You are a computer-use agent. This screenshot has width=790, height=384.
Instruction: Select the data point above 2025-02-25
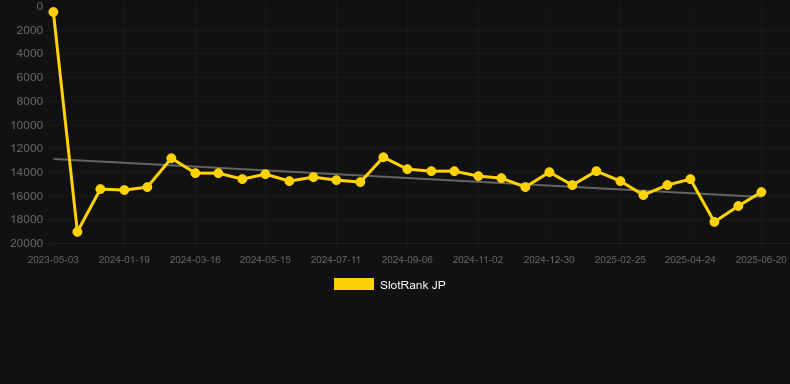click(620, 181)
